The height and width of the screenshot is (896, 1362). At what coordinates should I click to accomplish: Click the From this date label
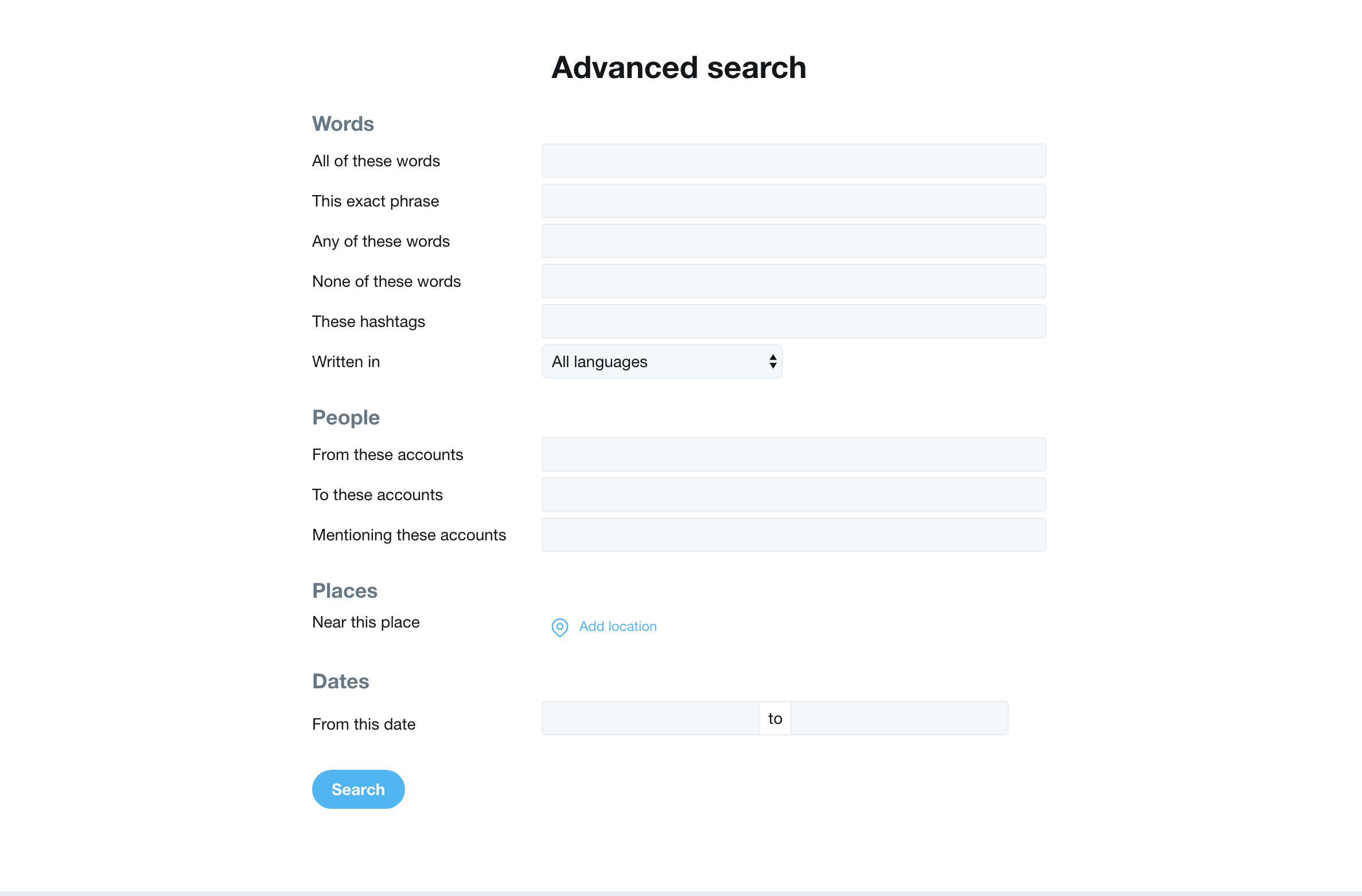pyautogui.click(x=364, y=724)
